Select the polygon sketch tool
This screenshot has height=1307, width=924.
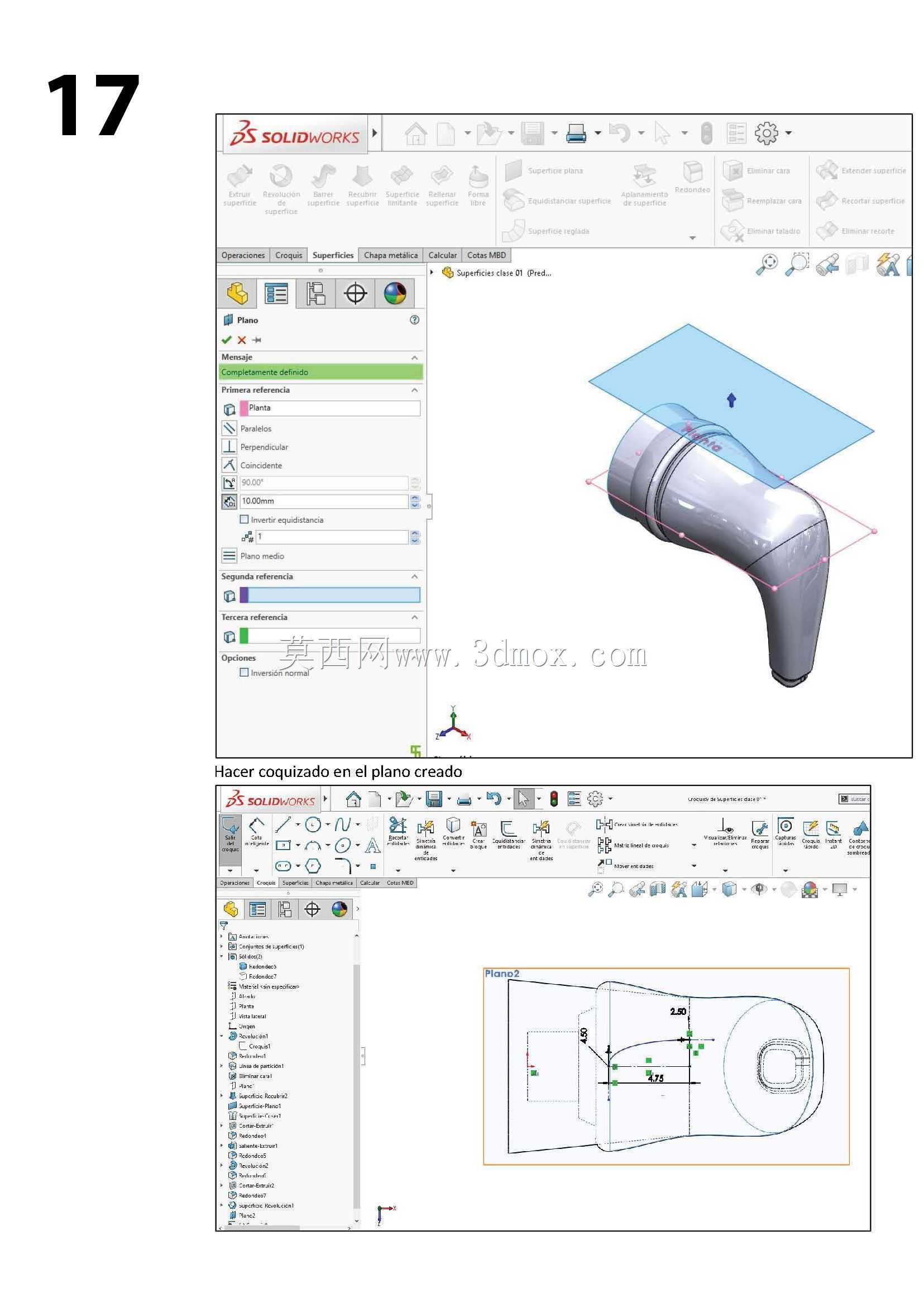coord(313,866)
